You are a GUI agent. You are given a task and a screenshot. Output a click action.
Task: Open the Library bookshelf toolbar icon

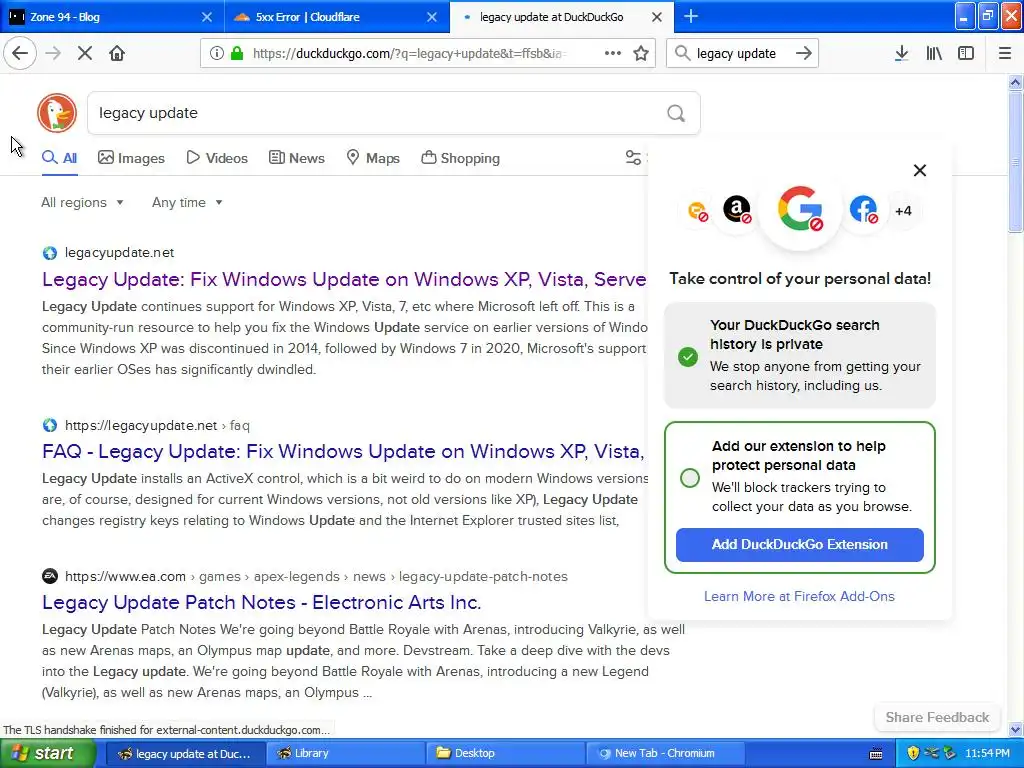coord(934,54)
